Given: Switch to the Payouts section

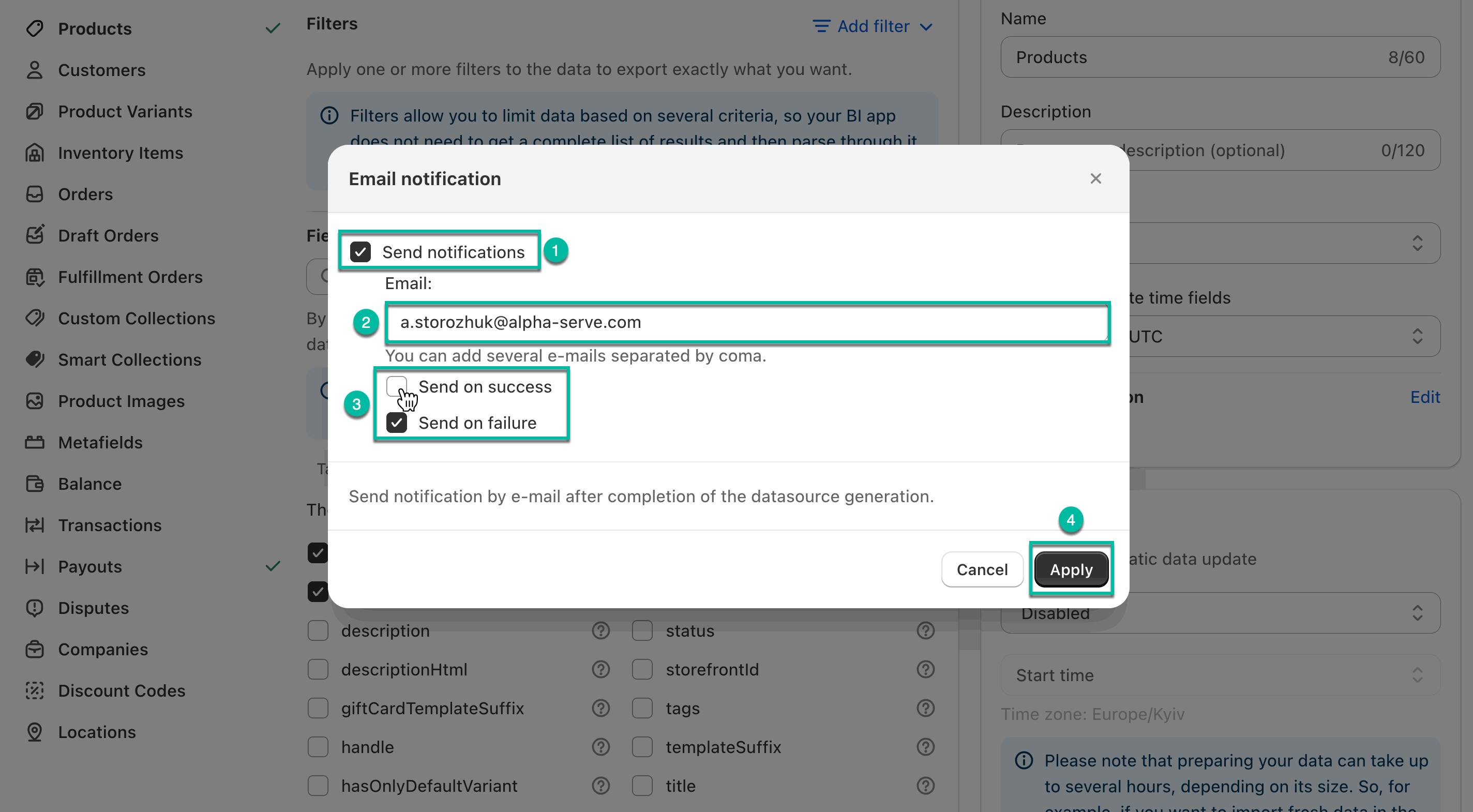Looking at the screenshot, I should 90,566.
